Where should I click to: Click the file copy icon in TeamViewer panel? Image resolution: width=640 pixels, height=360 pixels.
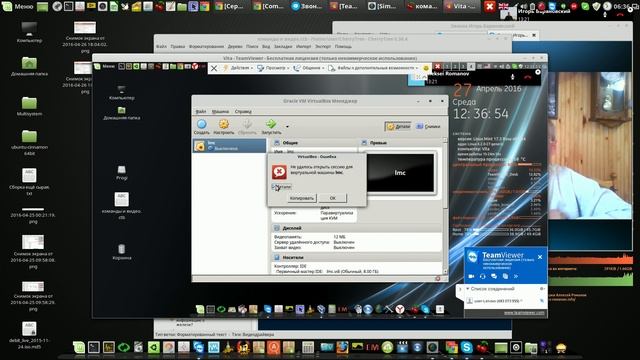point(505,276)
